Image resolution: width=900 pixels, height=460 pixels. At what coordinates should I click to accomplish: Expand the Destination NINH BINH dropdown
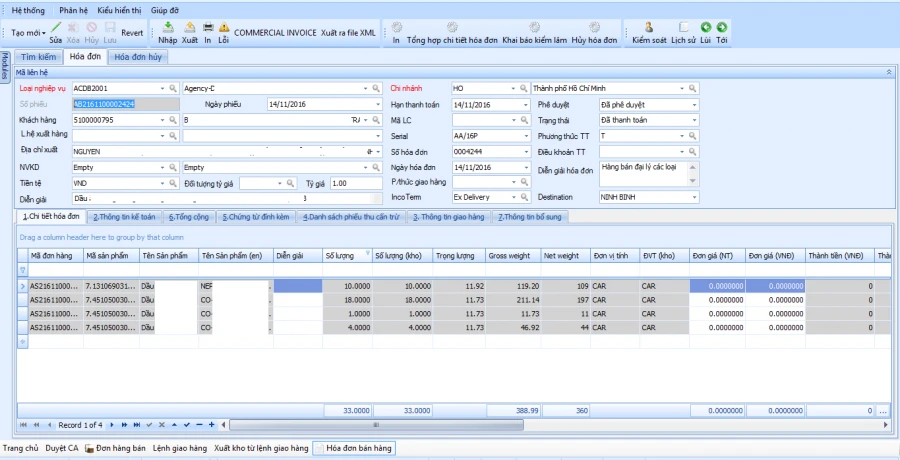click(x=694, y=197)
